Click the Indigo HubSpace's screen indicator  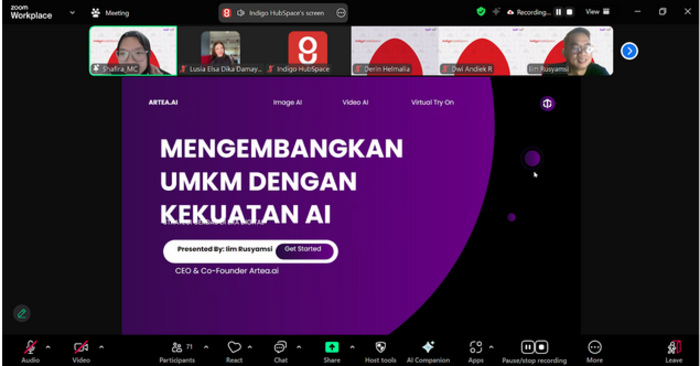tap(287, 13)
